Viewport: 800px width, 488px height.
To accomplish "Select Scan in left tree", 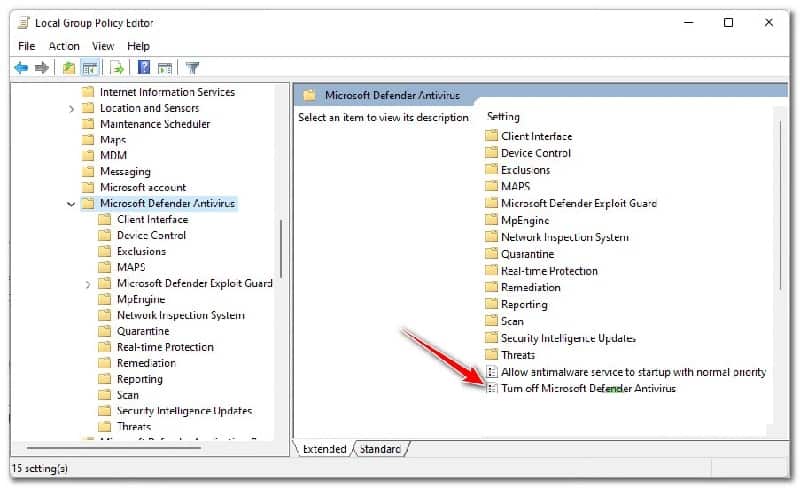I will pyautogui.click(x=128, y=395).
